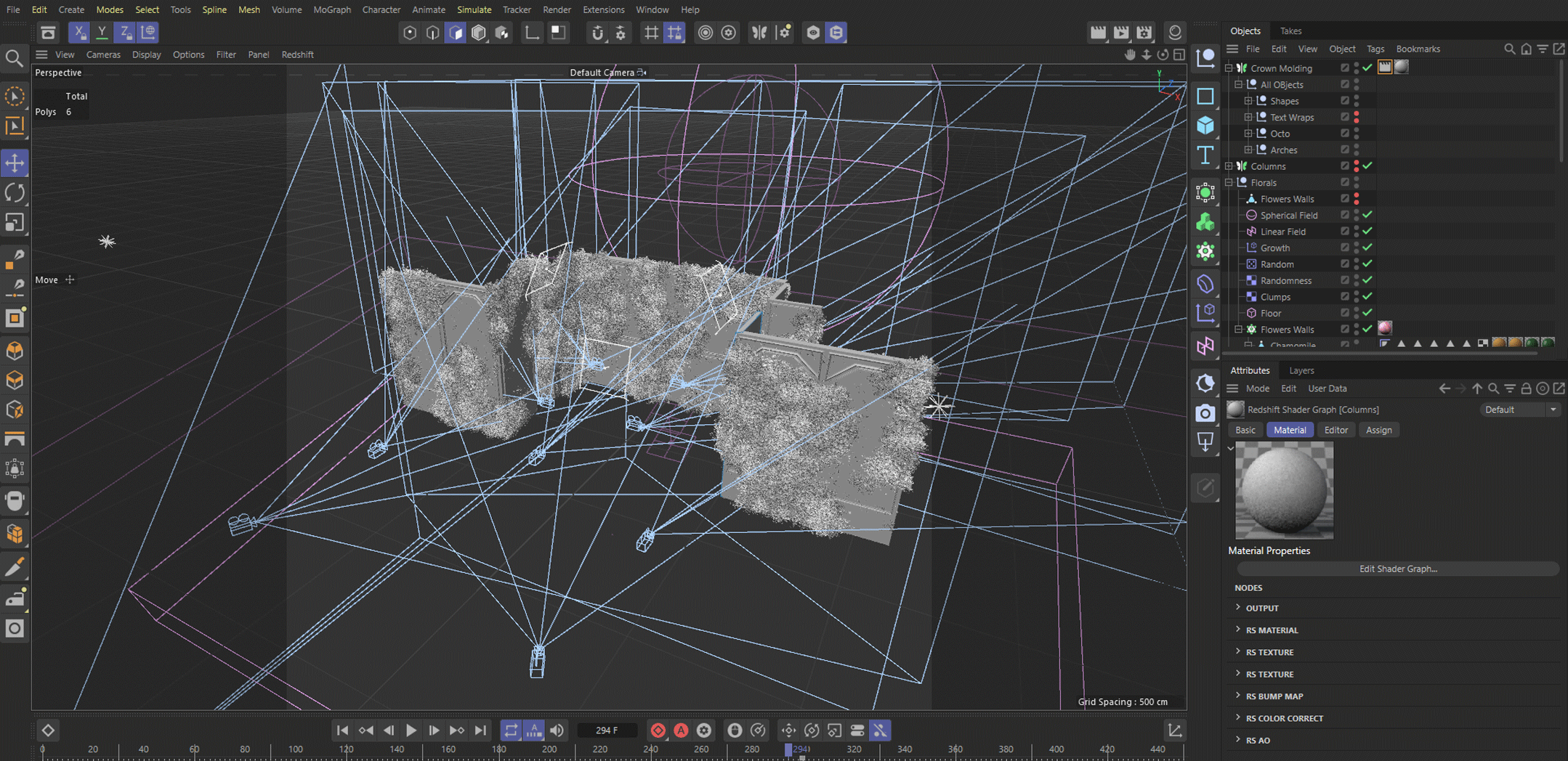Disable the Spherical Field green checkmark
This screenshot has height=761, width=1568.
click(1367, 215)
